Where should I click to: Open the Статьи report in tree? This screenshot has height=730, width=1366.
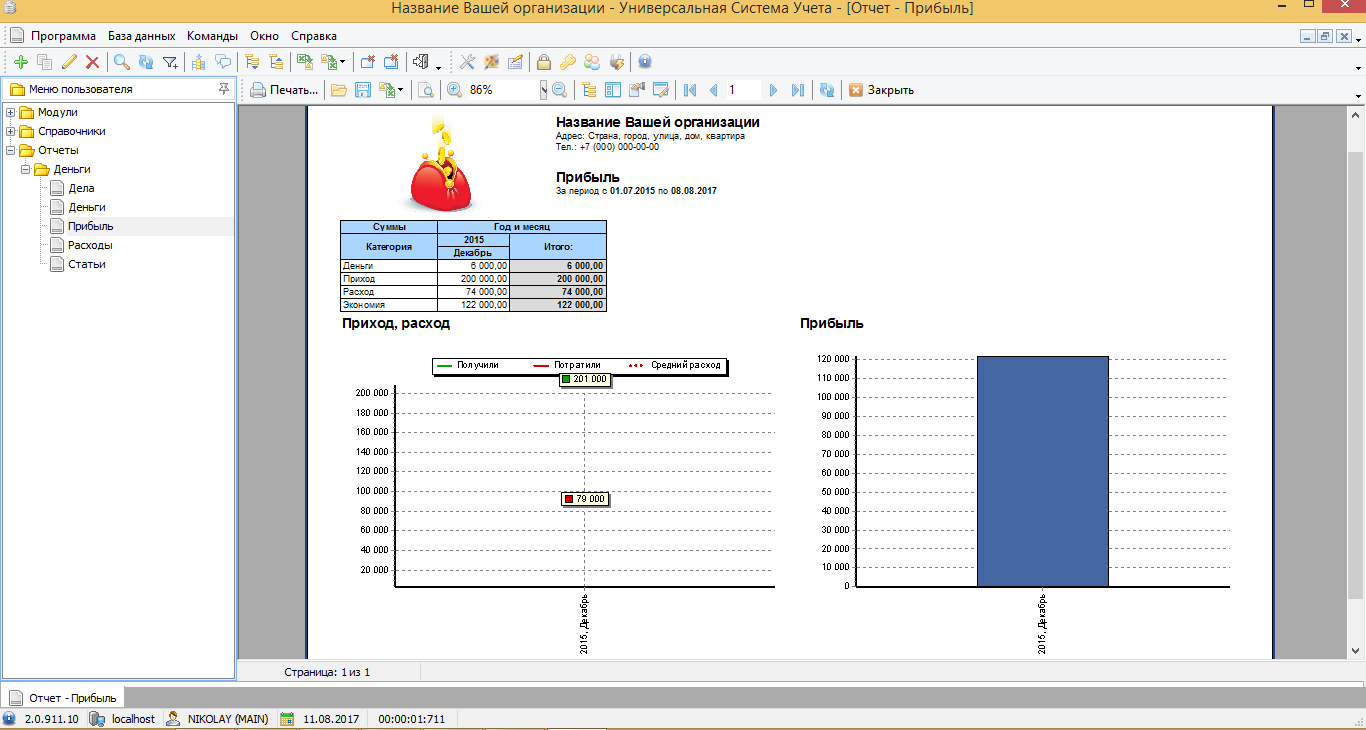click(x=87, y=264)
